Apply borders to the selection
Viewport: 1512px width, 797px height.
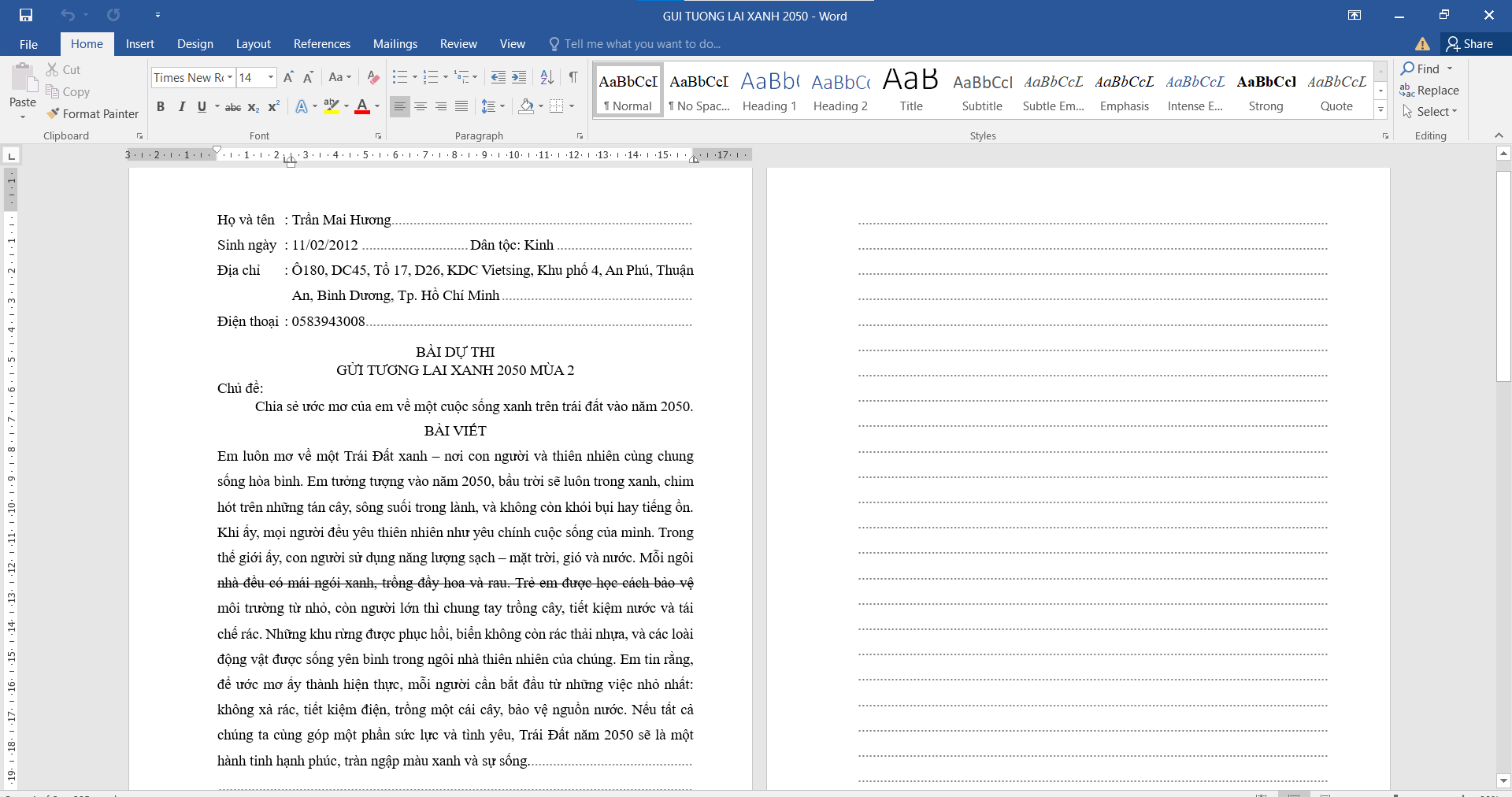point(557,106)
